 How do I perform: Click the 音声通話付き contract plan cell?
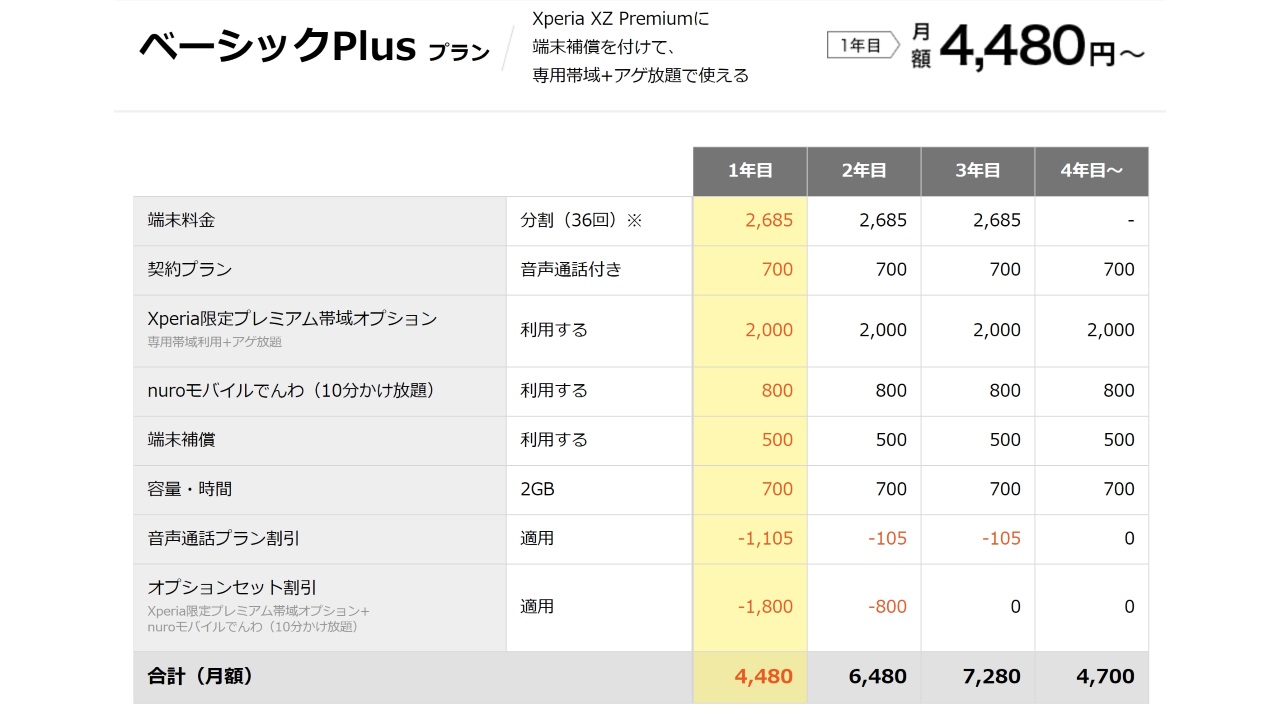point(570,269)
